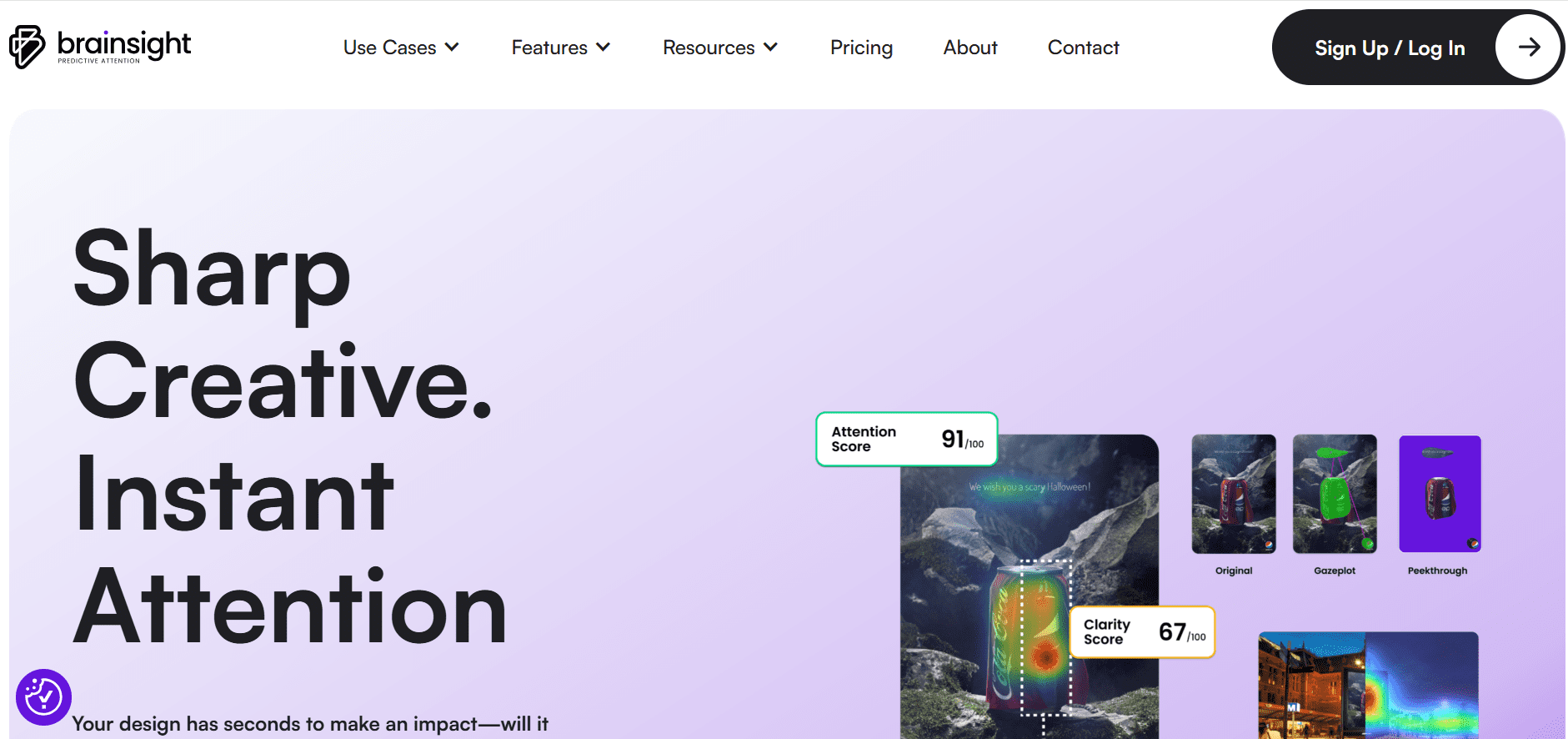Select the purple Peekthrough thumbnail

[x=1439, y=494]
